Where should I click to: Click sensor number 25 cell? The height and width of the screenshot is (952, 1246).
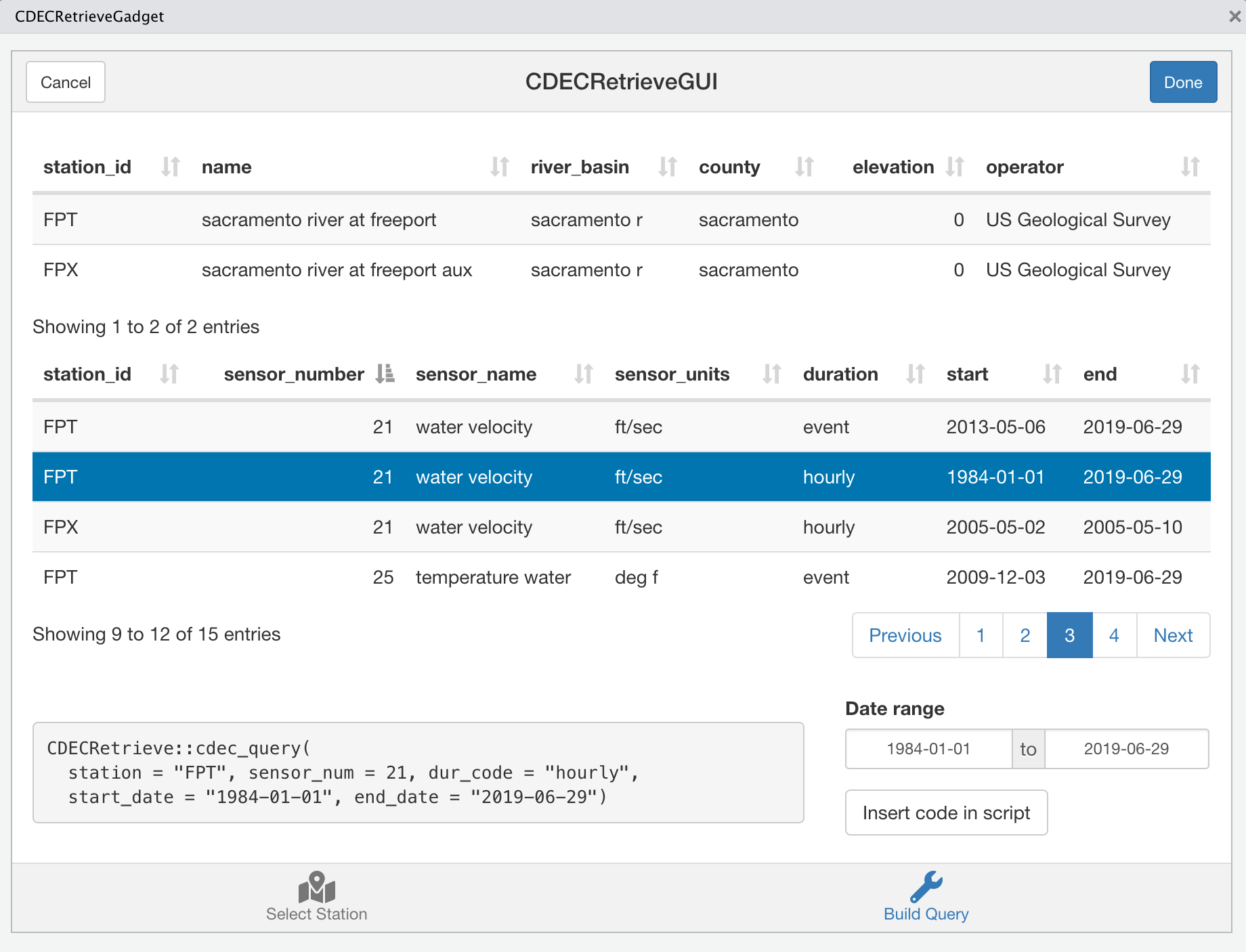pyautogui.click(x=383, y=578)
